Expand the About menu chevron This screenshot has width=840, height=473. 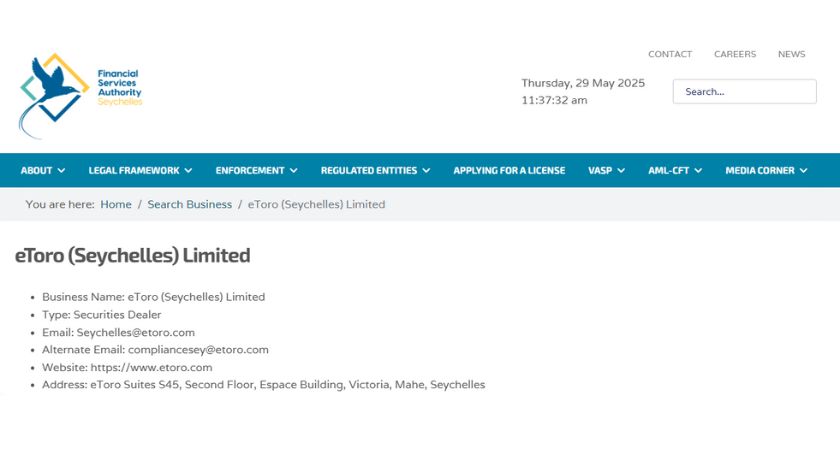62,170
